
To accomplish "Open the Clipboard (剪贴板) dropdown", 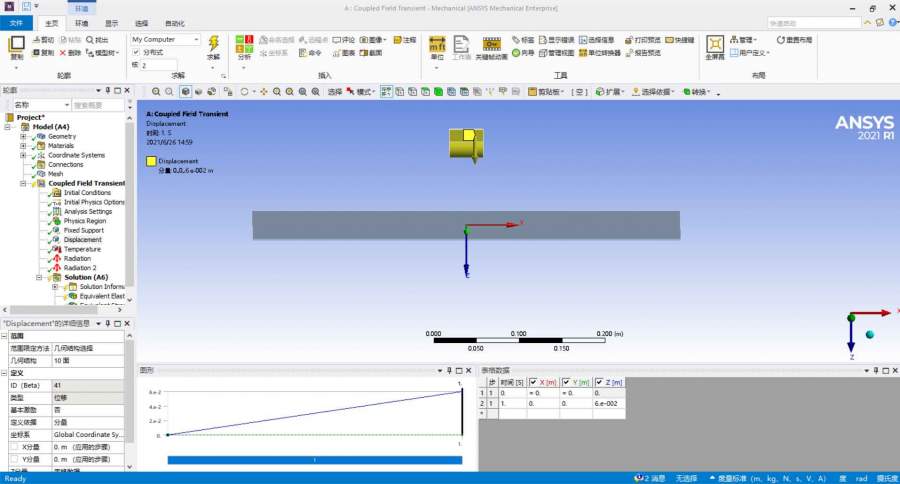I will point(546,91).
